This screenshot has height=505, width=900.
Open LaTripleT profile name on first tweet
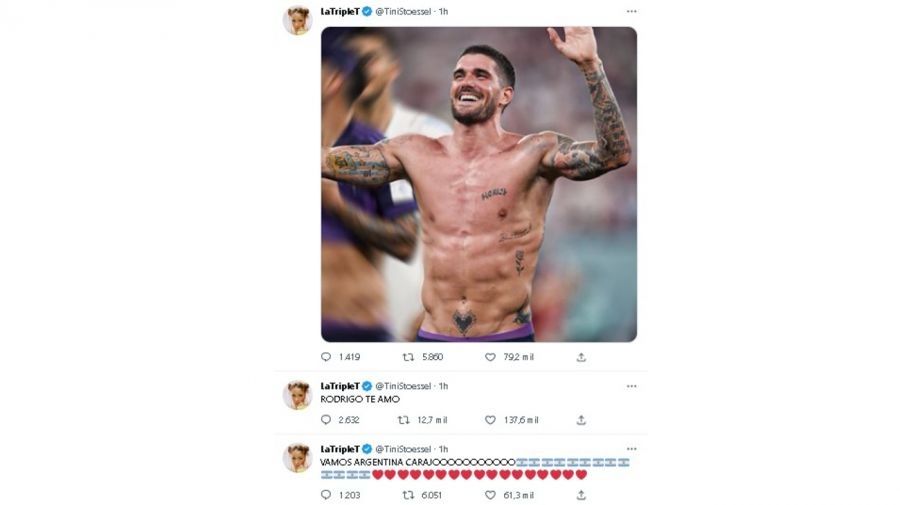point(339,12)
